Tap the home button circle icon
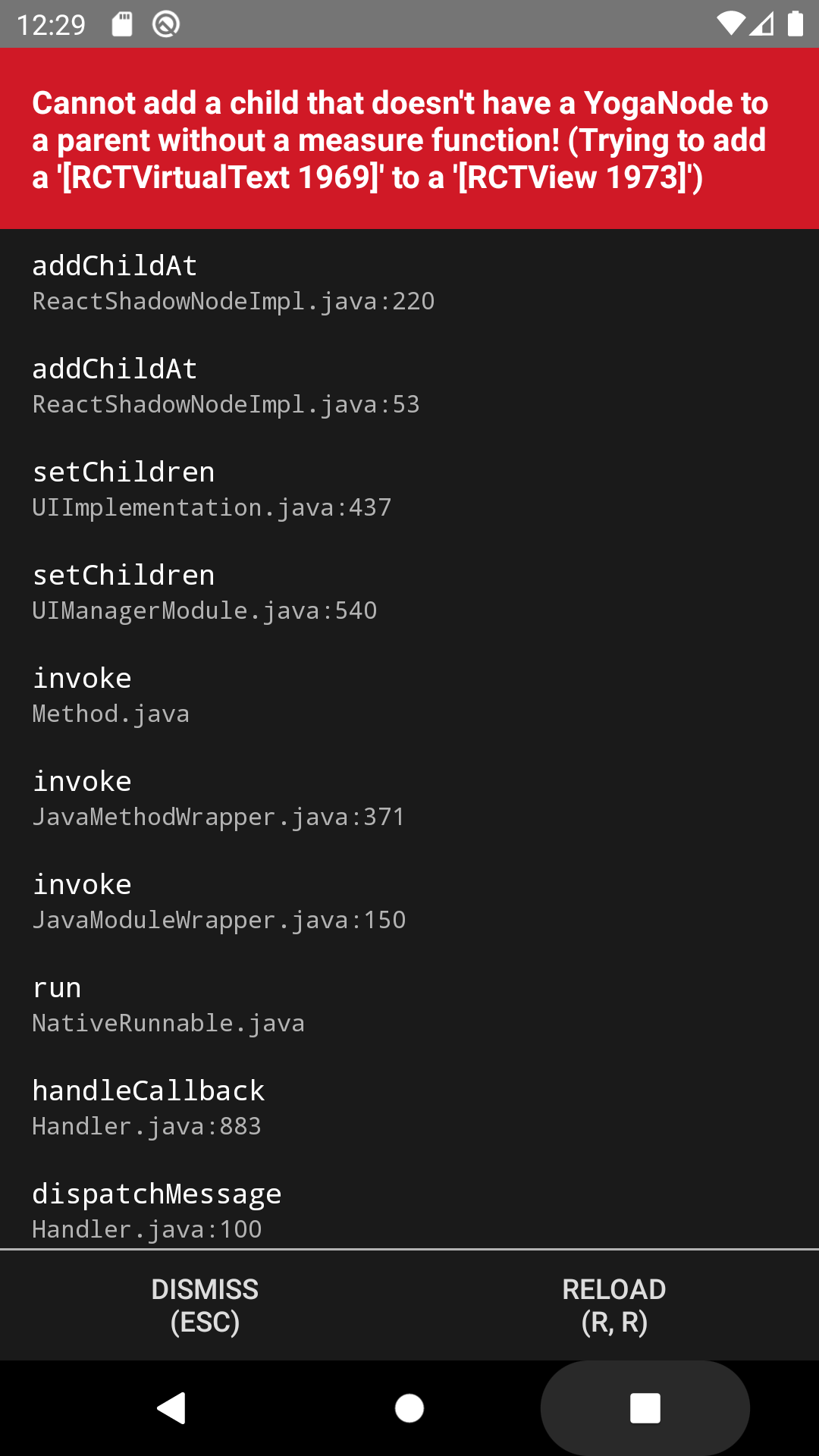 409,1407
